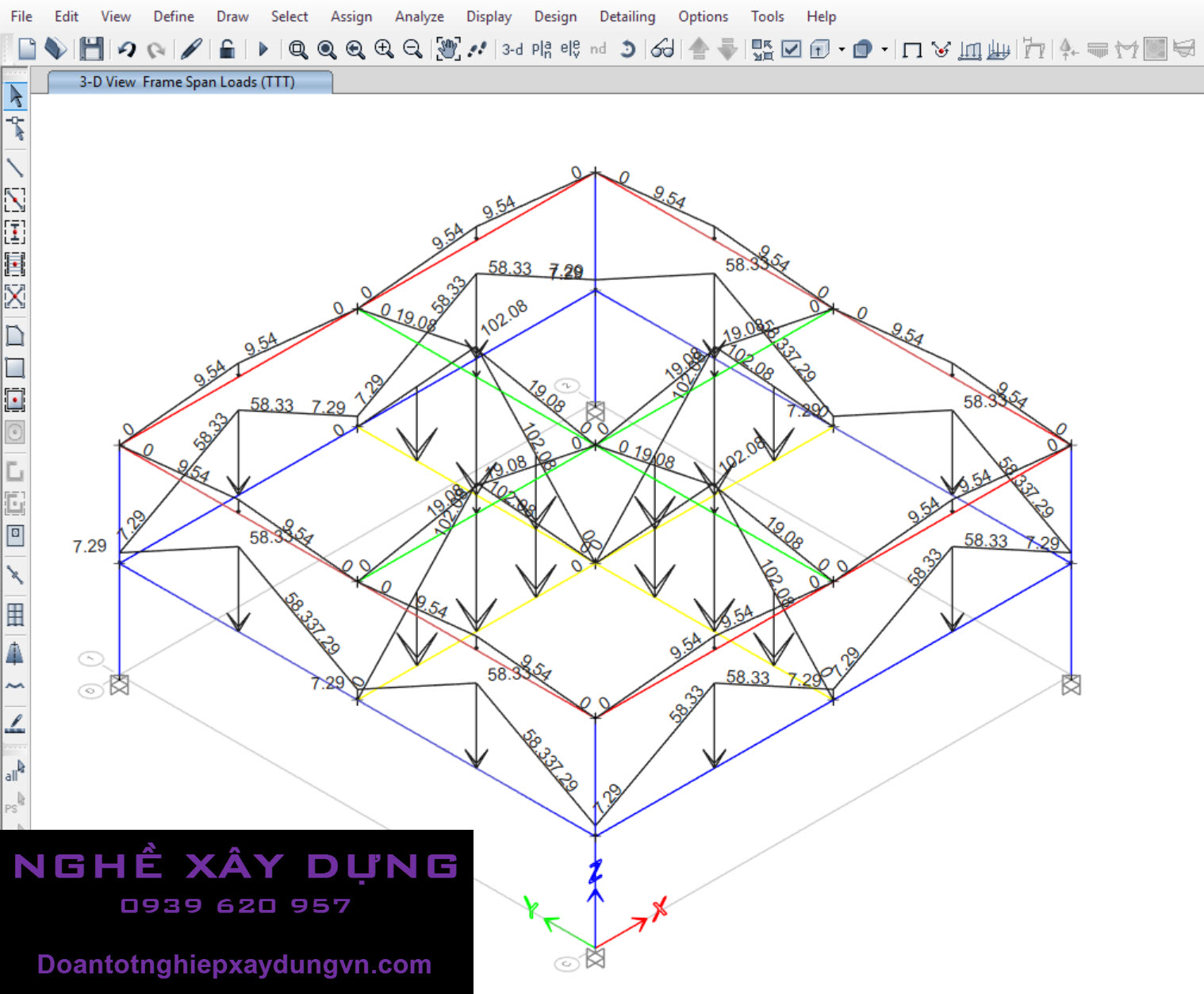Select the Pan hand tool
This screenshot has height=994, width=1204.
coord(447,49)
